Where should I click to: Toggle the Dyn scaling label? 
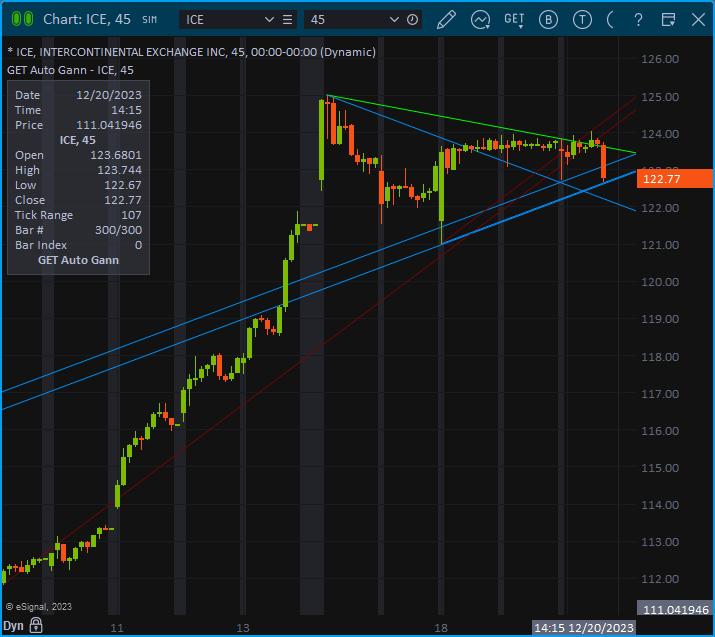(13, 625)
